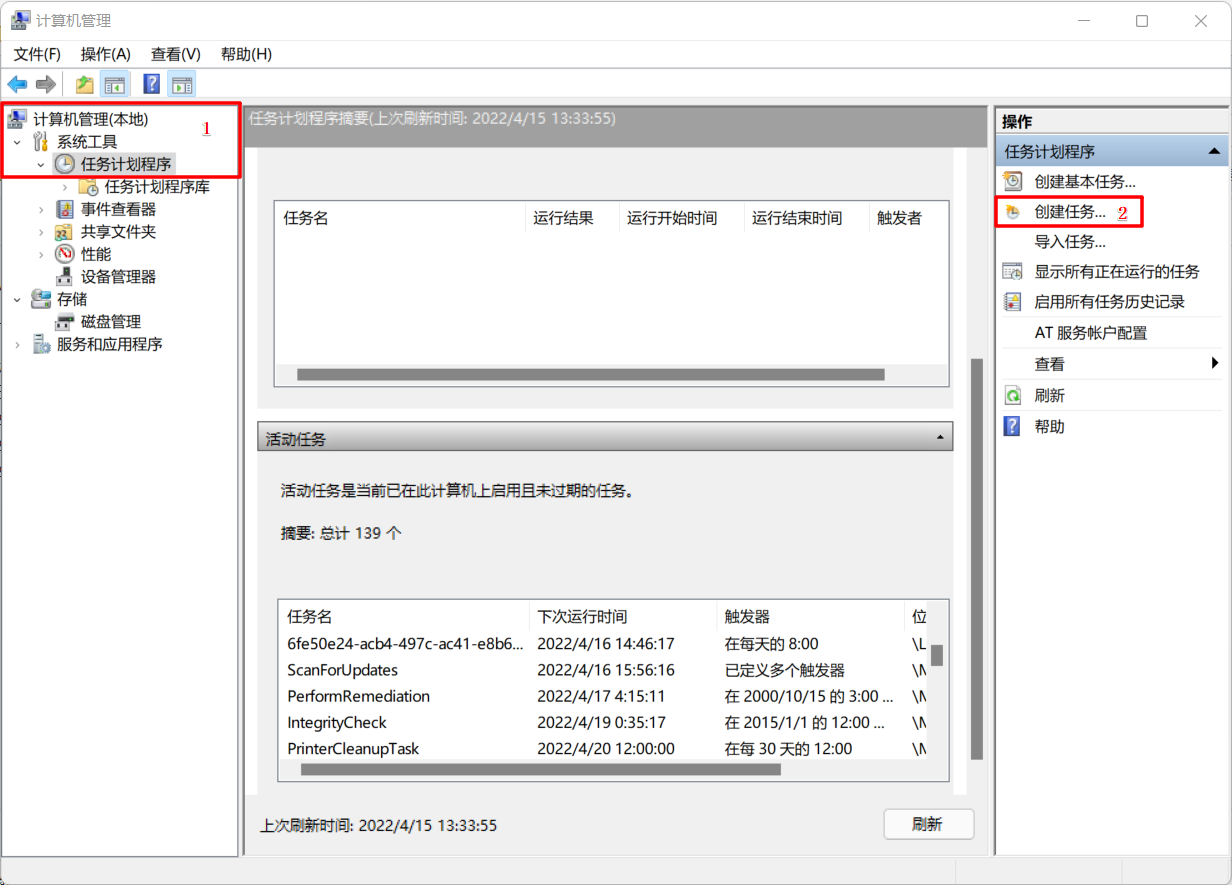Screen dimensions: 1232x885
Task: Click the 显示所有正在运行的任务 icon
Action: coord(1013,271)
